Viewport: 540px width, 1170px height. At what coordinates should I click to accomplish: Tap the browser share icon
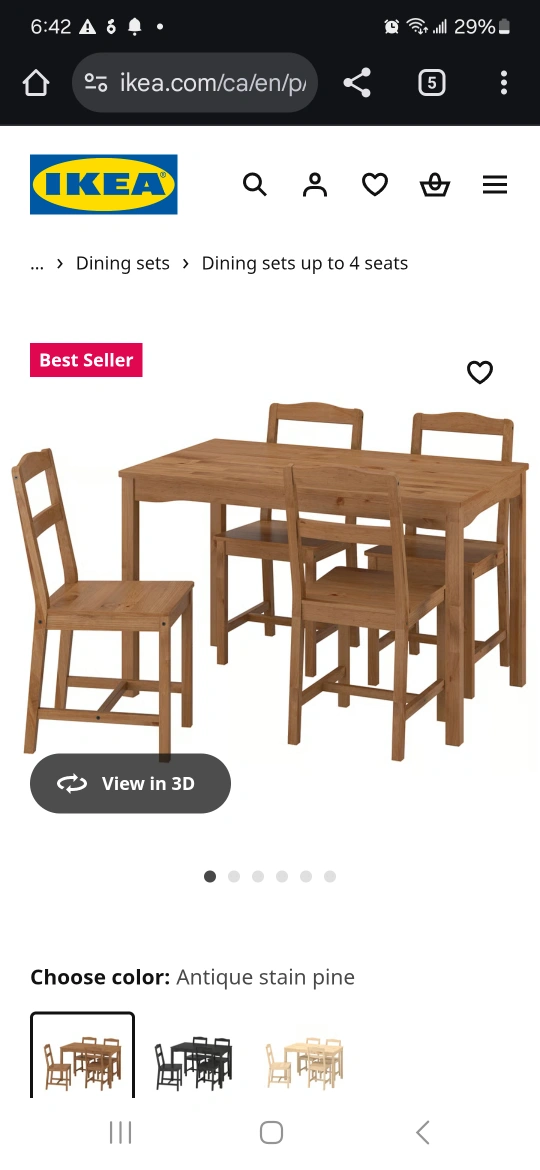point(357,83)
